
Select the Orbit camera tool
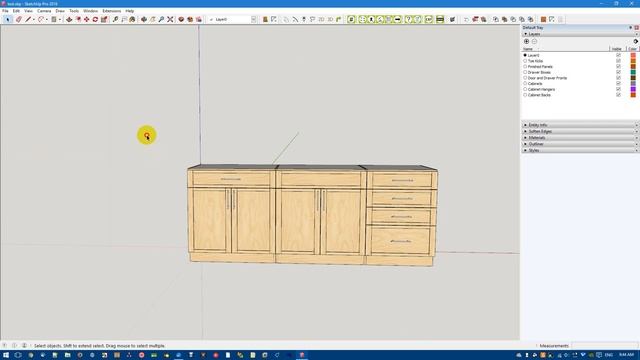pyautogui.click(x=144, y=19)
